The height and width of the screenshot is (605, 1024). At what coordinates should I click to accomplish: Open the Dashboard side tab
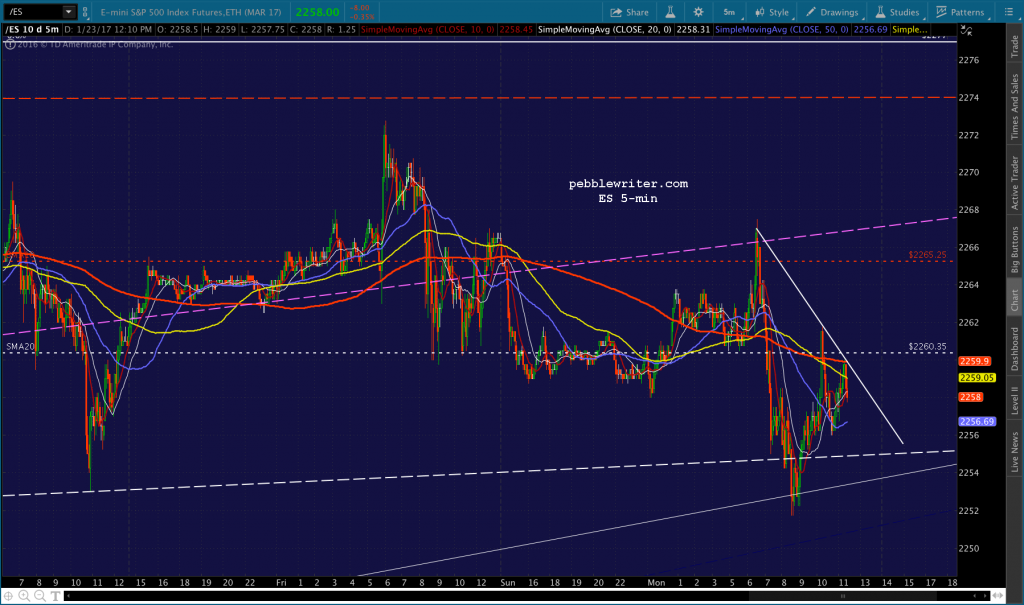pos(1015,350)
